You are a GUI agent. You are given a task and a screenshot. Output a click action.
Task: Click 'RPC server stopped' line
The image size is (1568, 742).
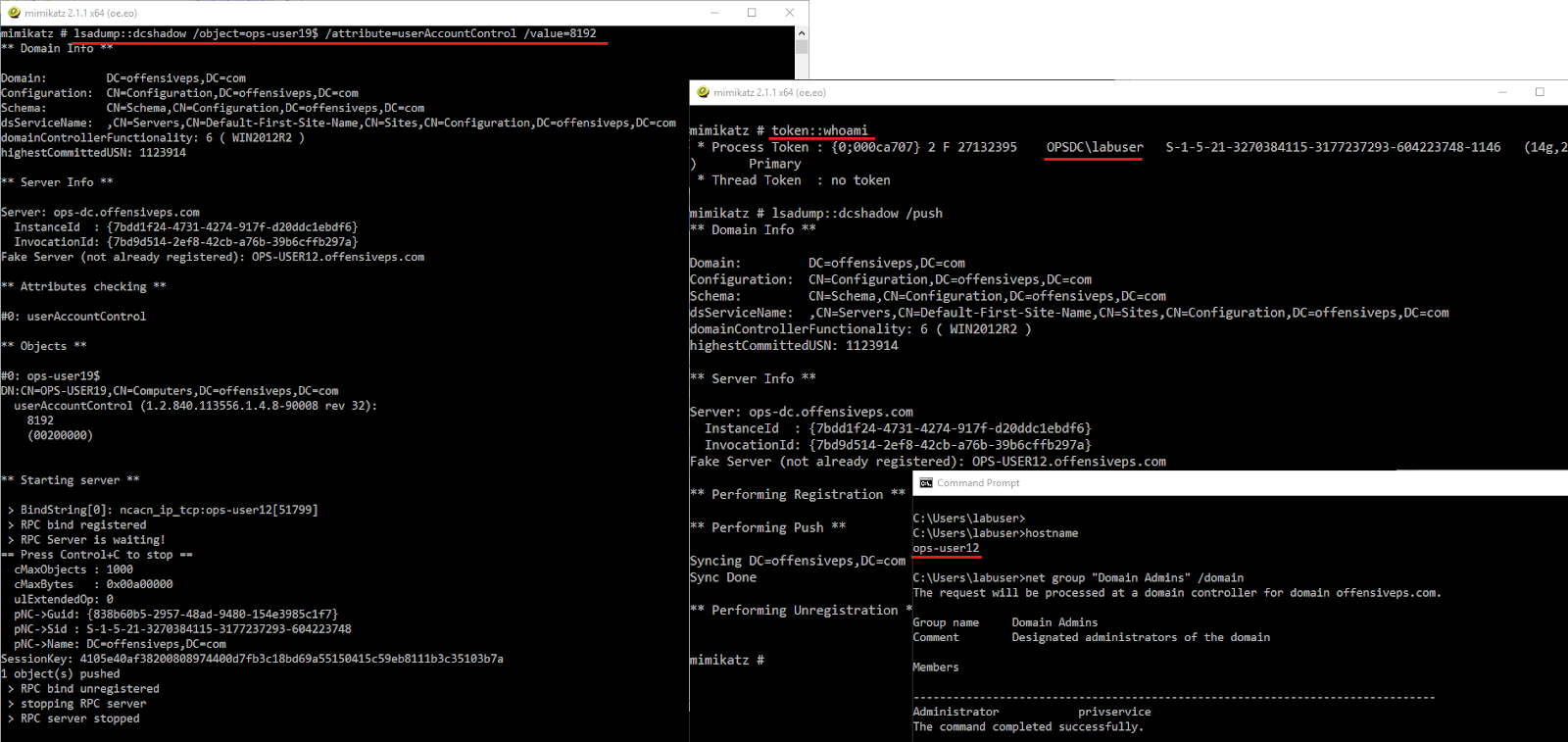73,718
